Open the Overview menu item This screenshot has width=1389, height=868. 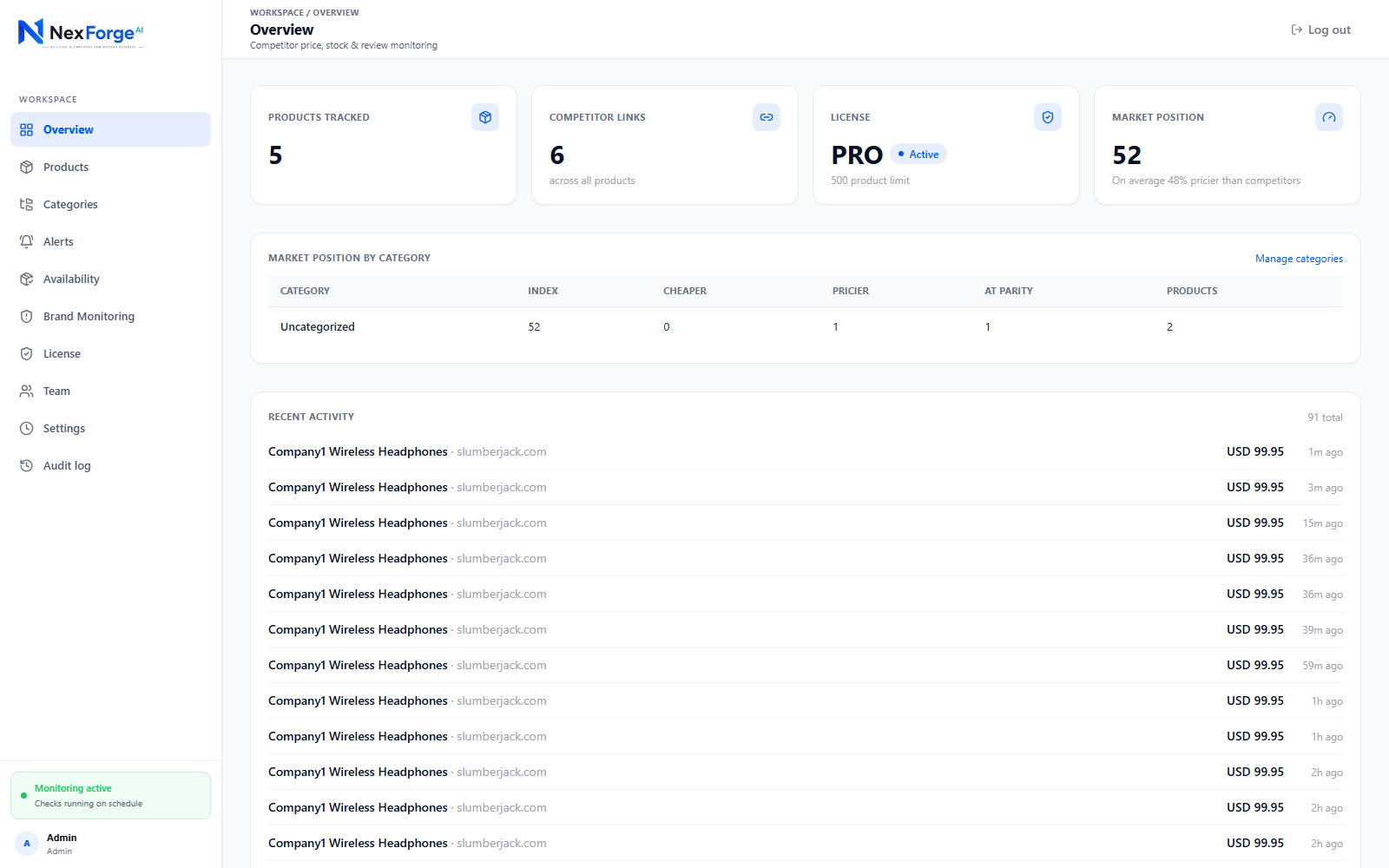click(x=110, y=129)
